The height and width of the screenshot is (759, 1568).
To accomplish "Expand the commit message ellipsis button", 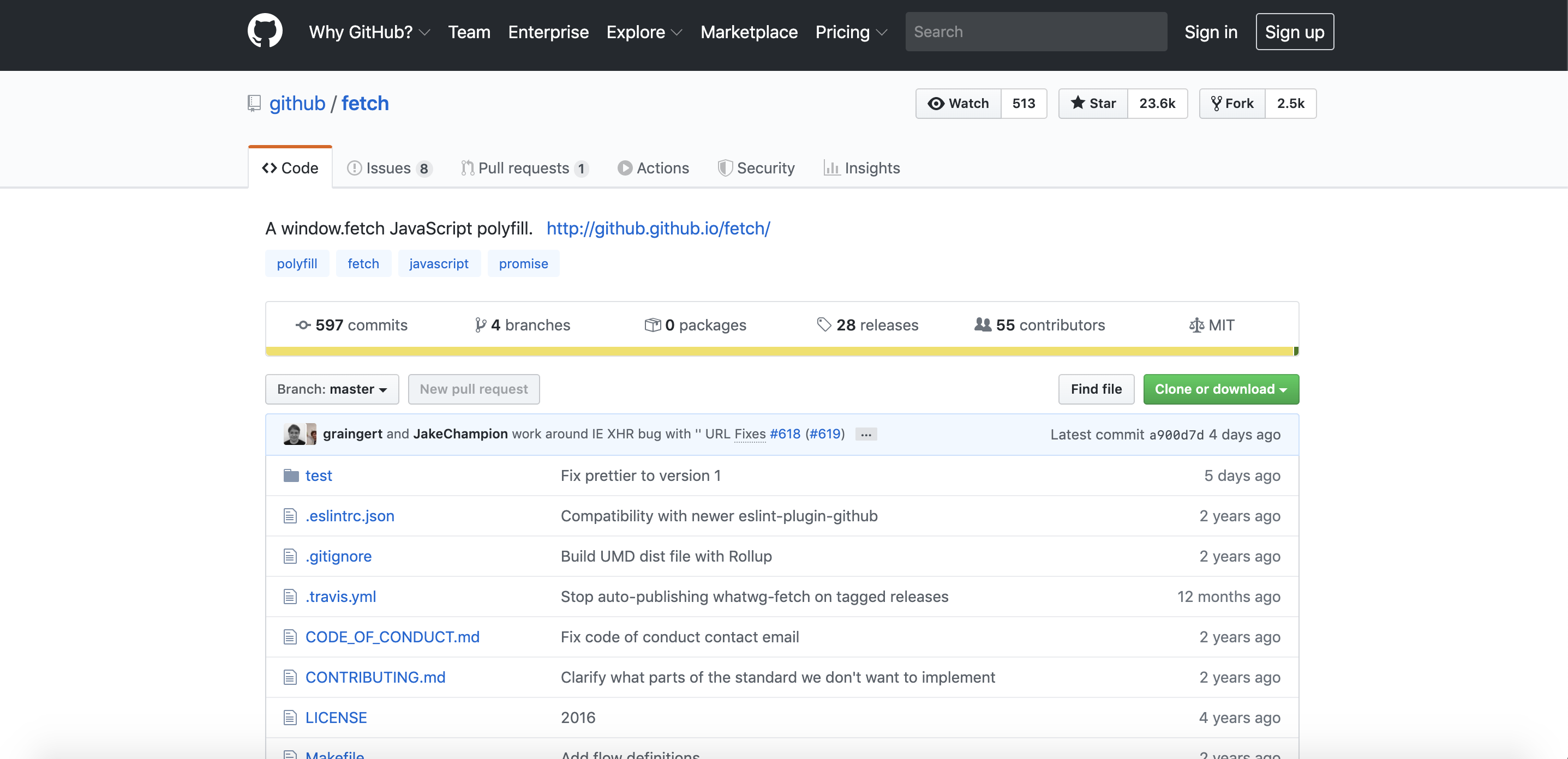I will [x=866, y=434].
